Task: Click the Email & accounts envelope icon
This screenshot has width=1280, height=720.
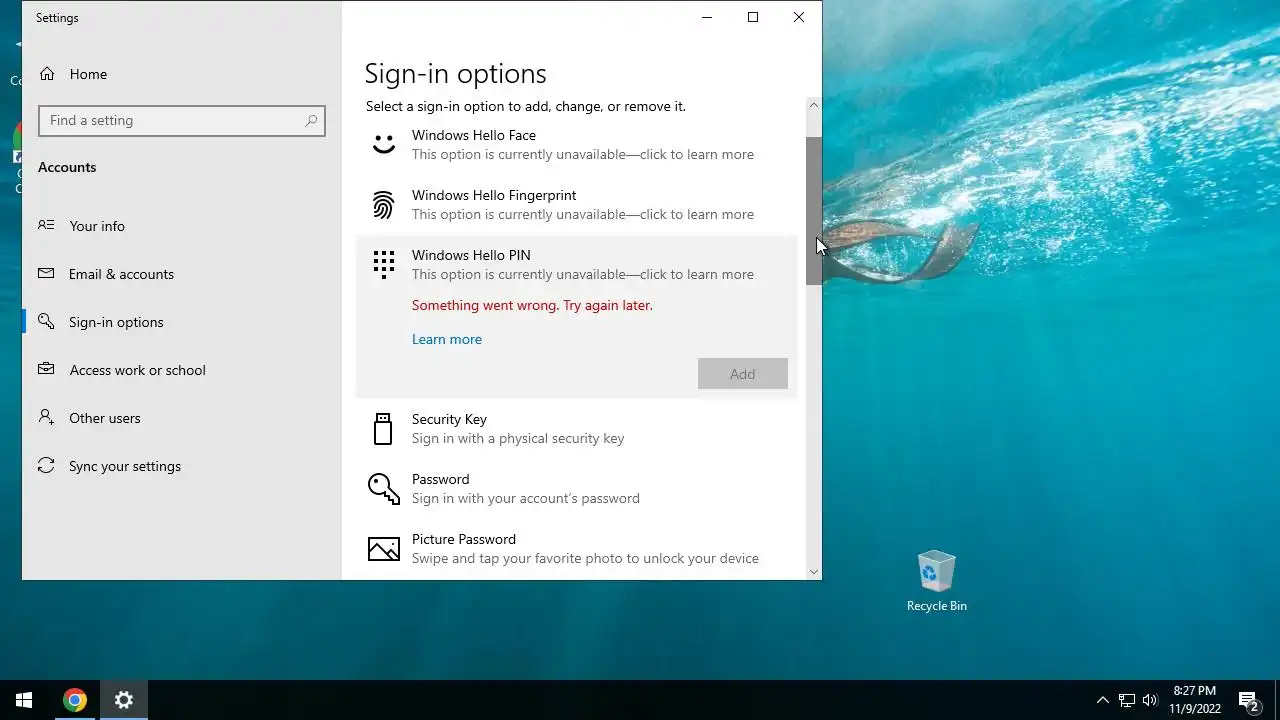Action: pos(46,274)
